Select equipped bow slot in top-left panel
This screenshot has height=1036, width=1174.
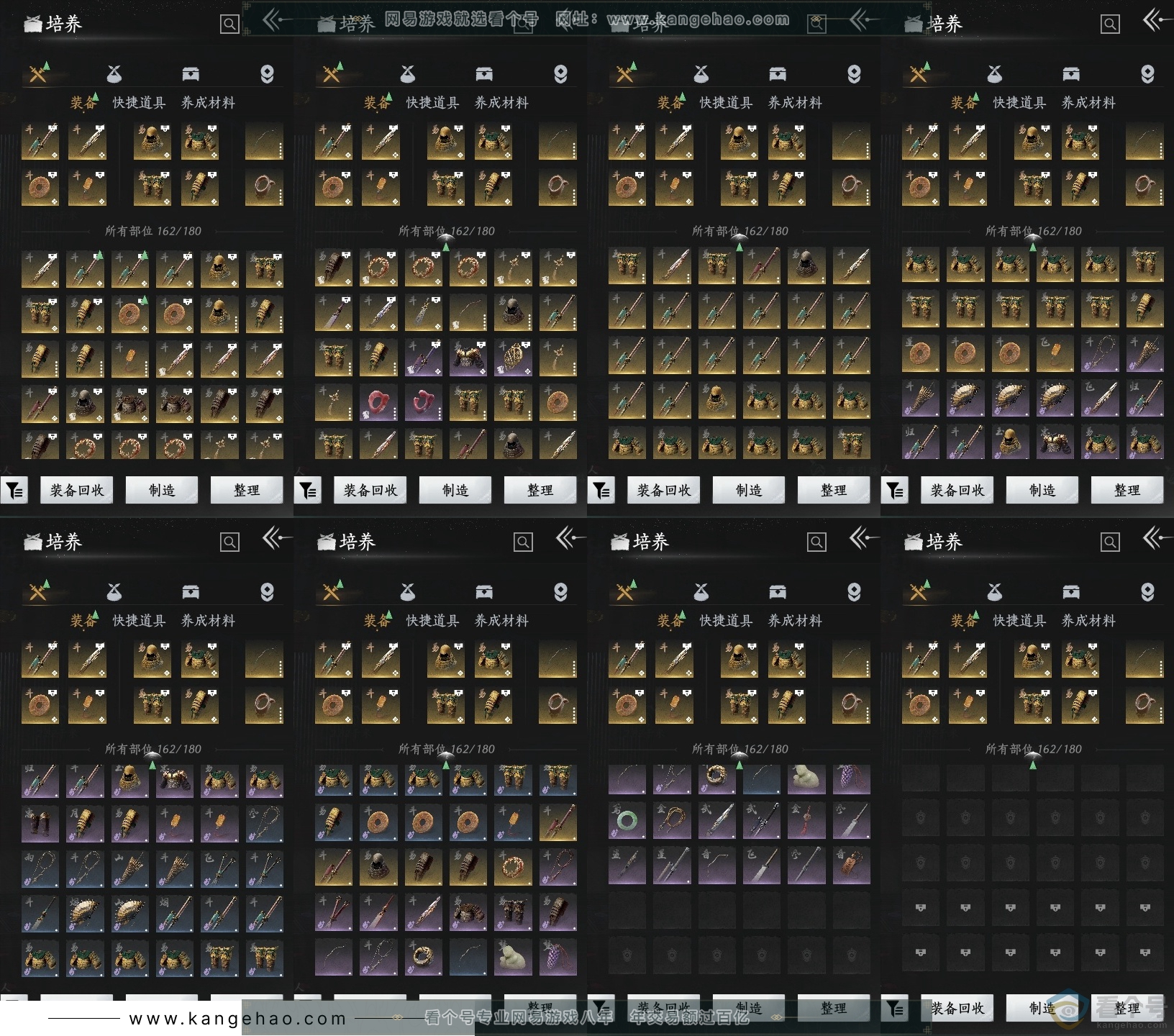pyautogui.click(x=264, y=141)
